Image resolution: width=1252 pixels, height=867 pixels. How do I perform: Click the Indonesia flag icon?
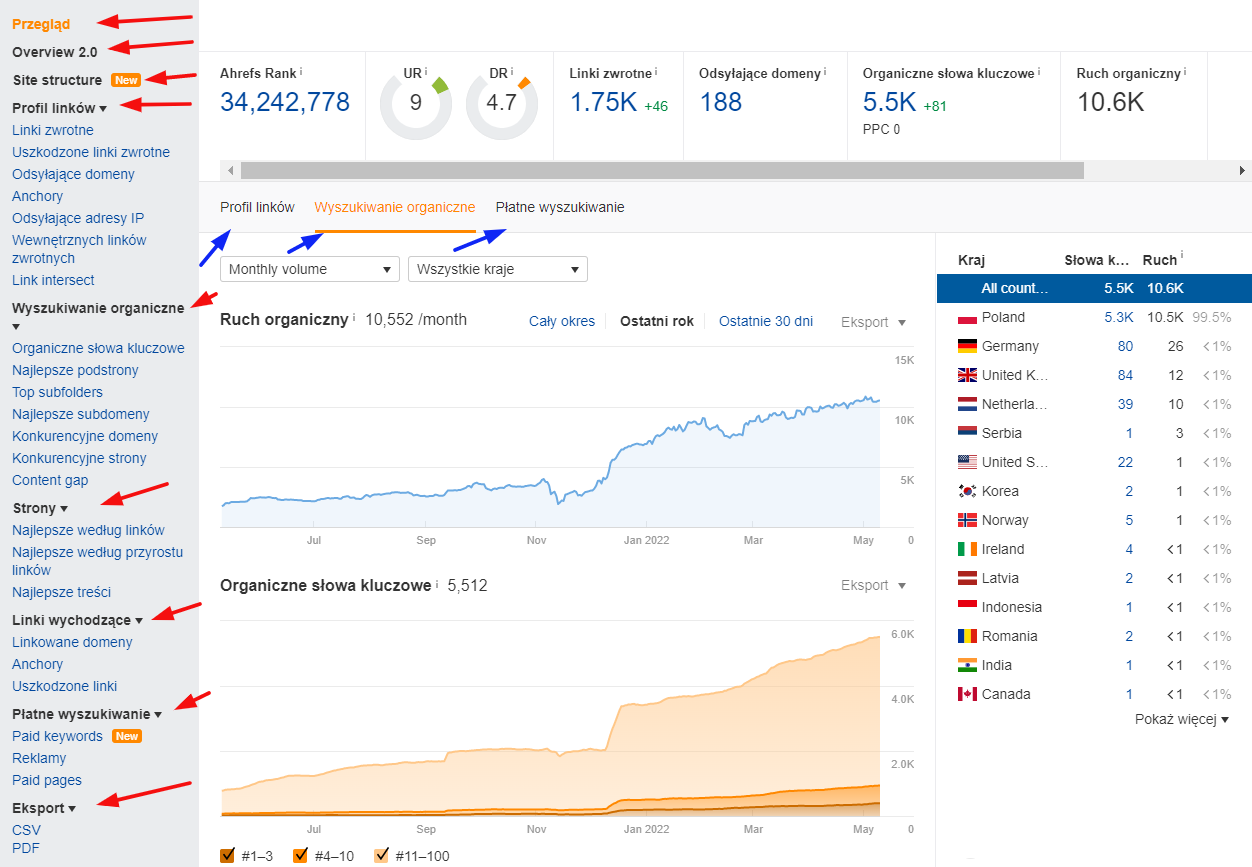point(967,607)
